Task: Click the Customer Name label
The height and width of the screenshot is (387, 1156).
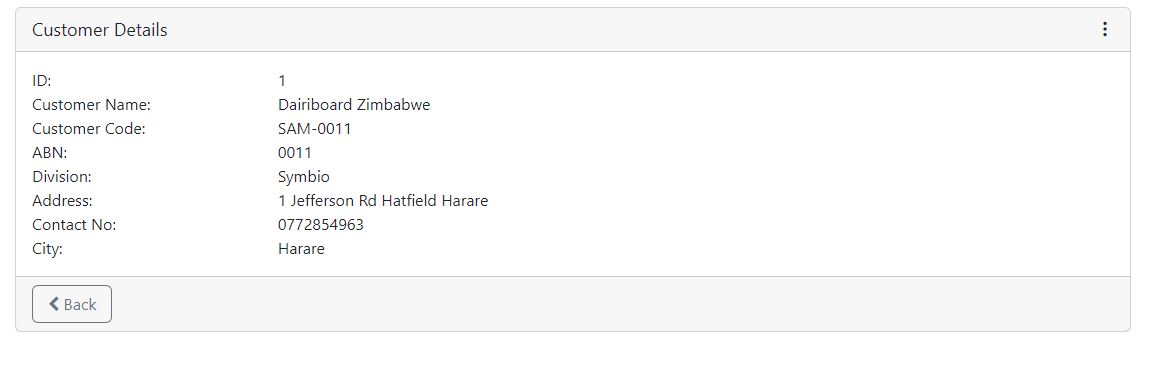Action: 91,105
